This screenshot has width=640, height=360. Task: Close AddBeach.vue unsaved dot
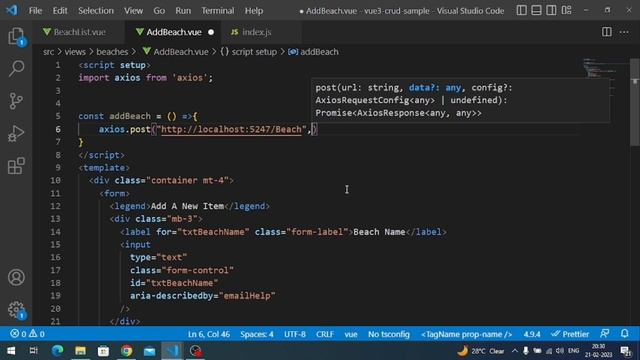coord(211,32)
